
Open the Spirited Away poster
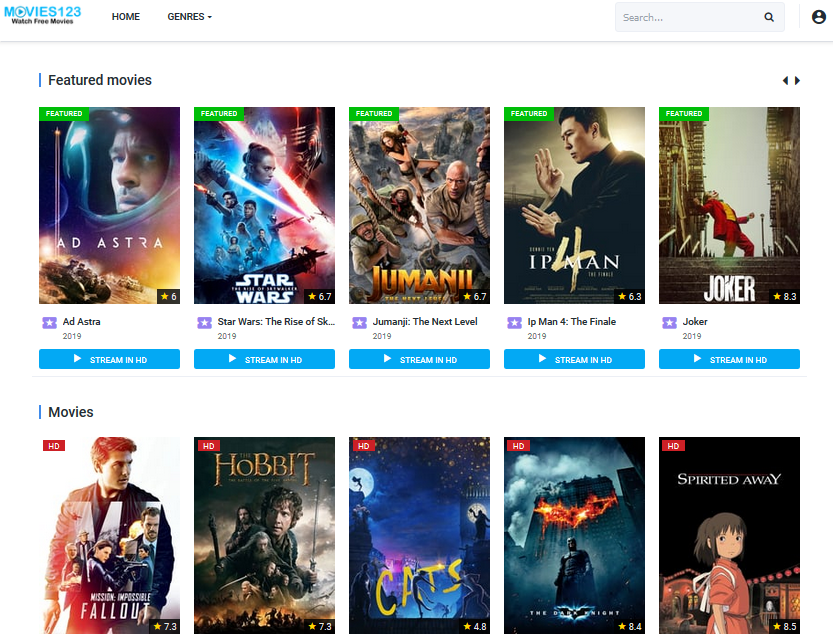tap(729, 536)
